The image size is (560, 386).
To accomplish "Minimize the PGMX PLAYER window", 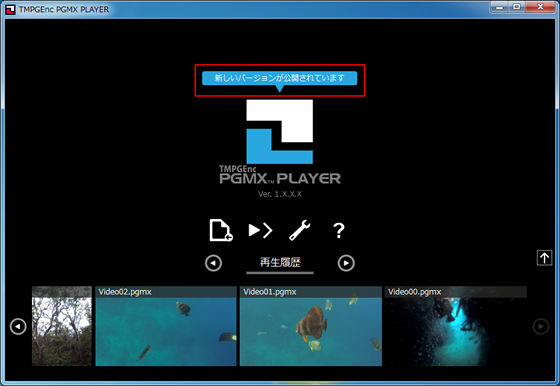I will (500, 7).
